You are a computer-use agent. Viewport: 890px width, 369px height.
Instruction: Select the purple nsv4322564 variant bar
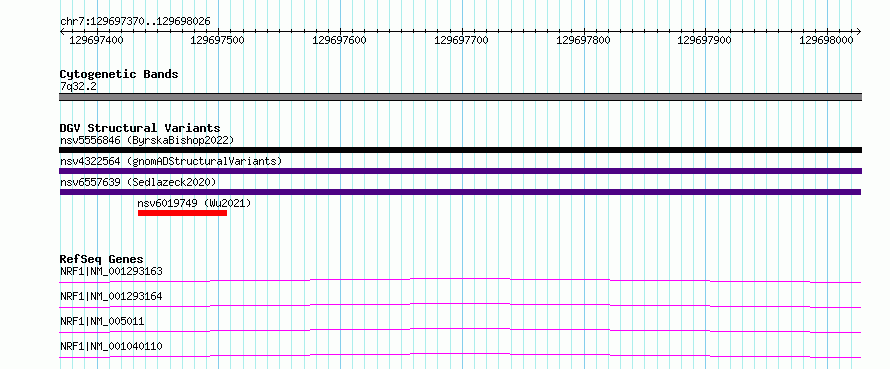pyautogui.click(x=460, y=171)
